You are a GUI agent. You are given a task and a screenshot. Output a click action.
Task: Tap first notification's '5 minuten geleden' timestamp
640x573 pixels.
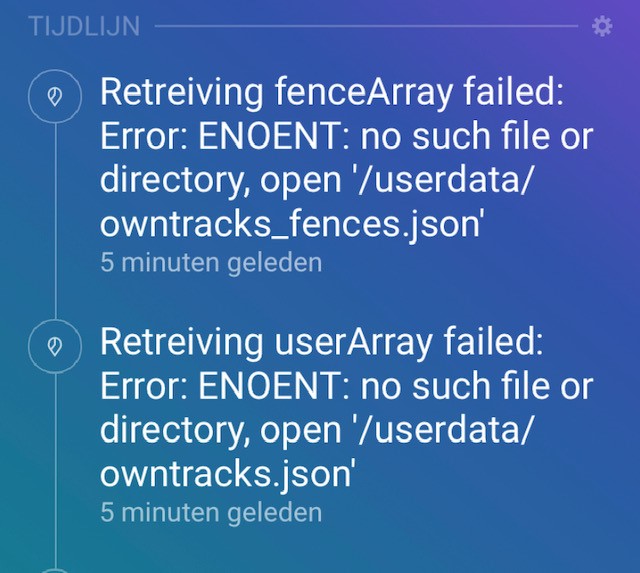click(x=211, y=262)
